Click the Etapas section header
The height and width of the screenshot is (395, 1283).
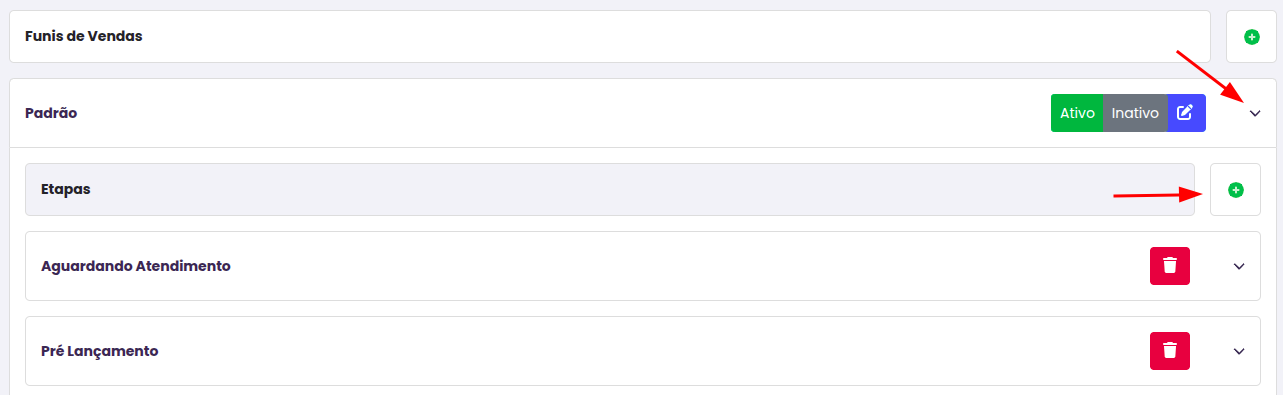tap(66, 189)
